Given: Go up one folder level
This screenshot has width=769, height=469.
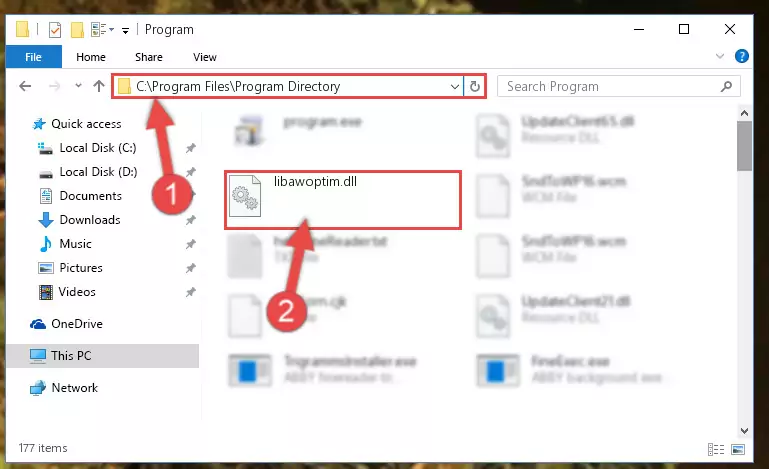Looking at the screenshot, I should click(x=99, y=86).
